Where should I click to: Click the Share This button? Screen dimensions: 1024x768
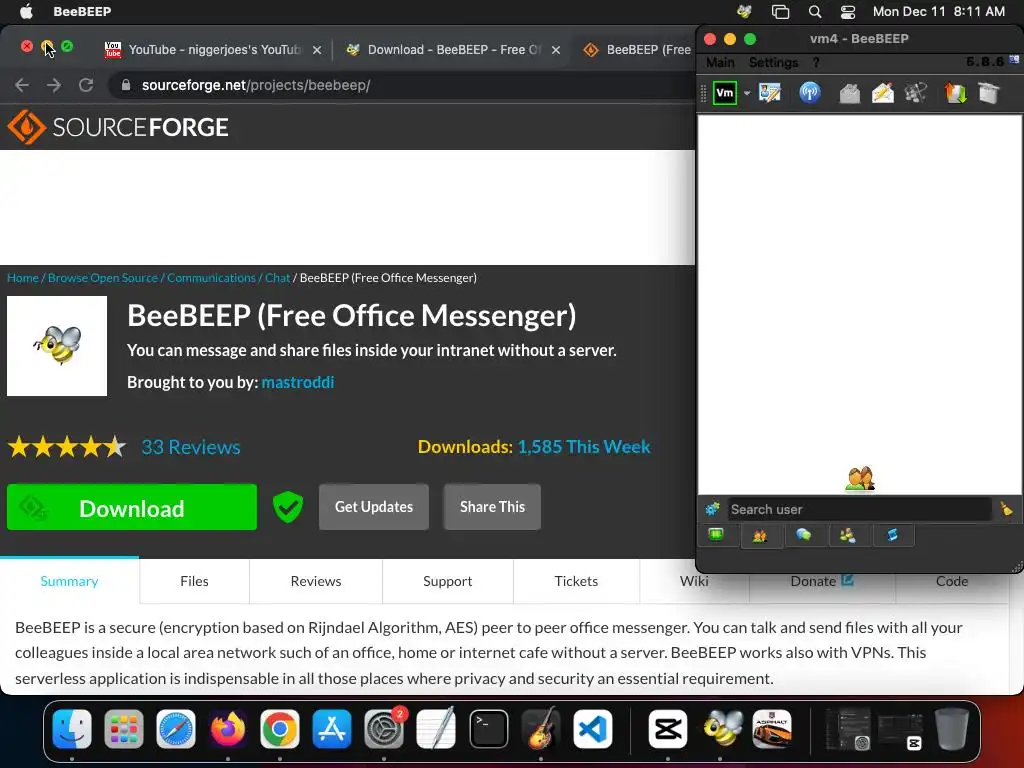(492, 507)
